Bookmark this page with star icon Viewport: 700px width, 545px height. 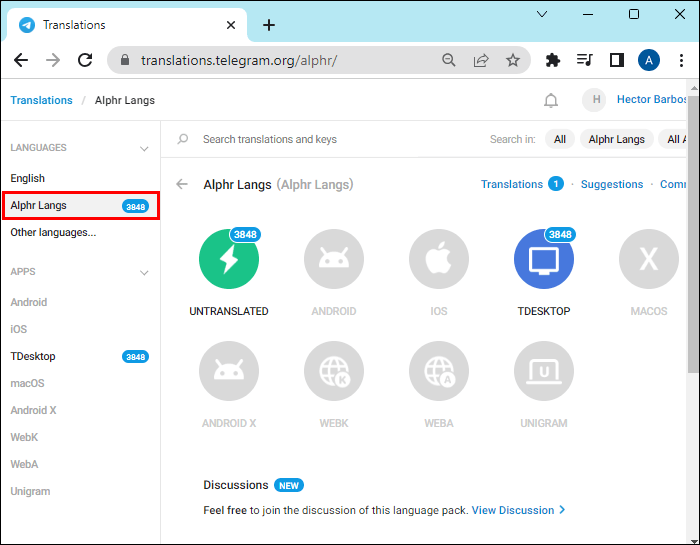pyautogui.click(x=512, y=60)
